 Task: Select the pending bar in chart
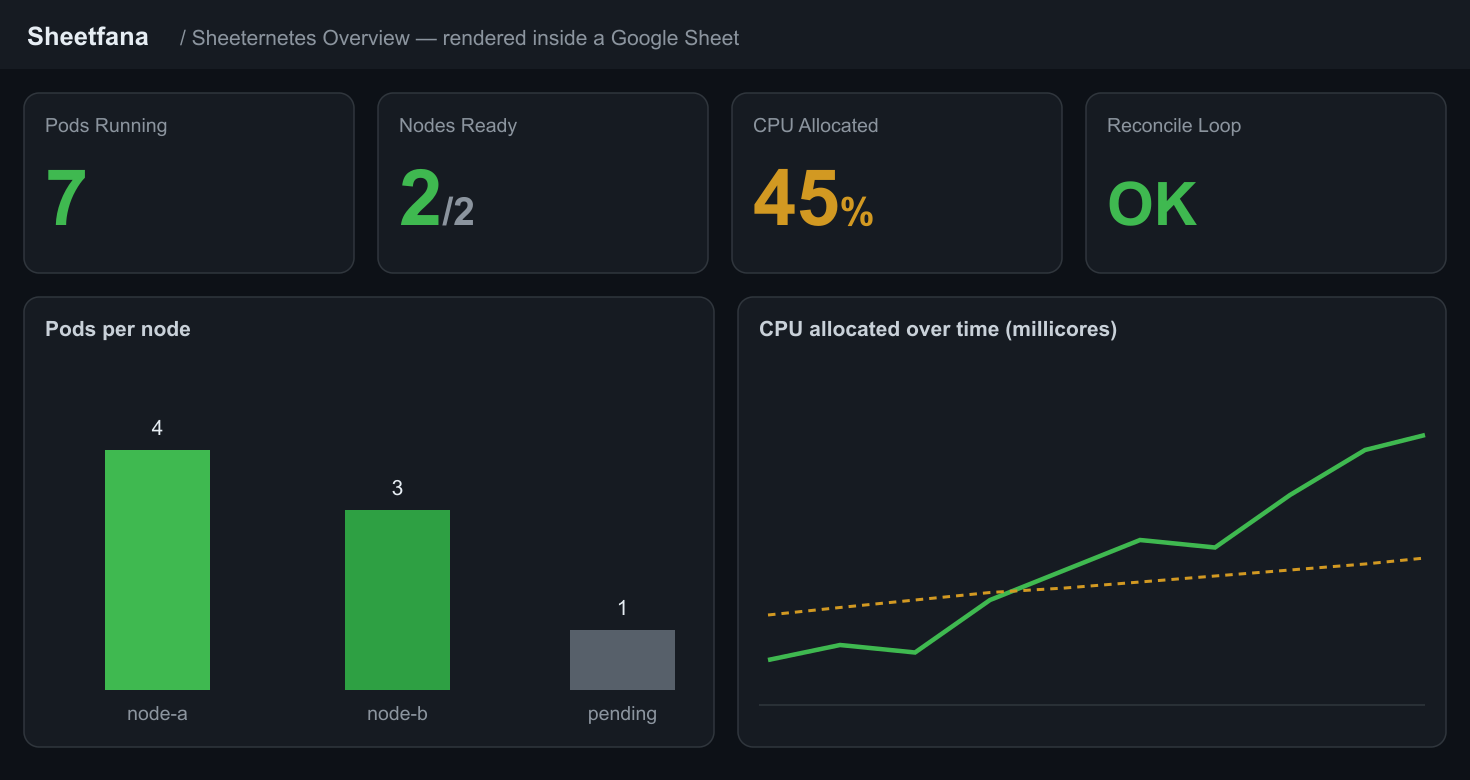coord(622,660)
